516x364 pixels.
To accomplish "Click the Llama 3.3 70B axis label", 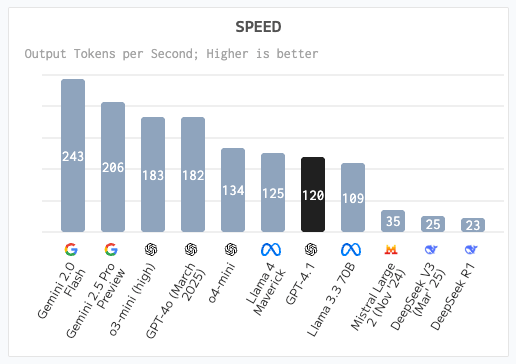I will [331, 300].
